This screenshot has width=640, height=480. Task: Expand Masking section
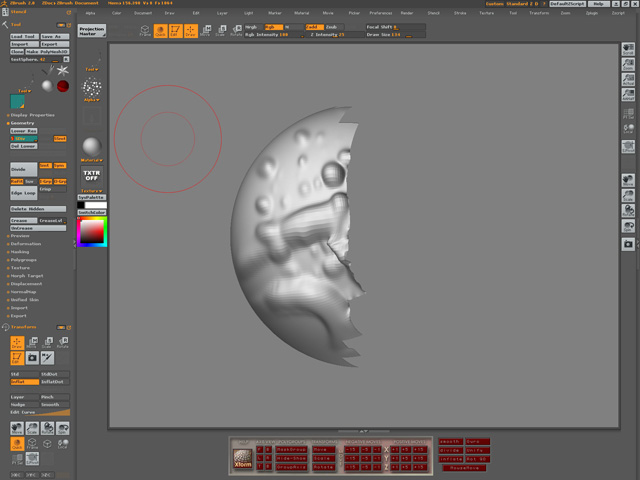click(20, 252)
